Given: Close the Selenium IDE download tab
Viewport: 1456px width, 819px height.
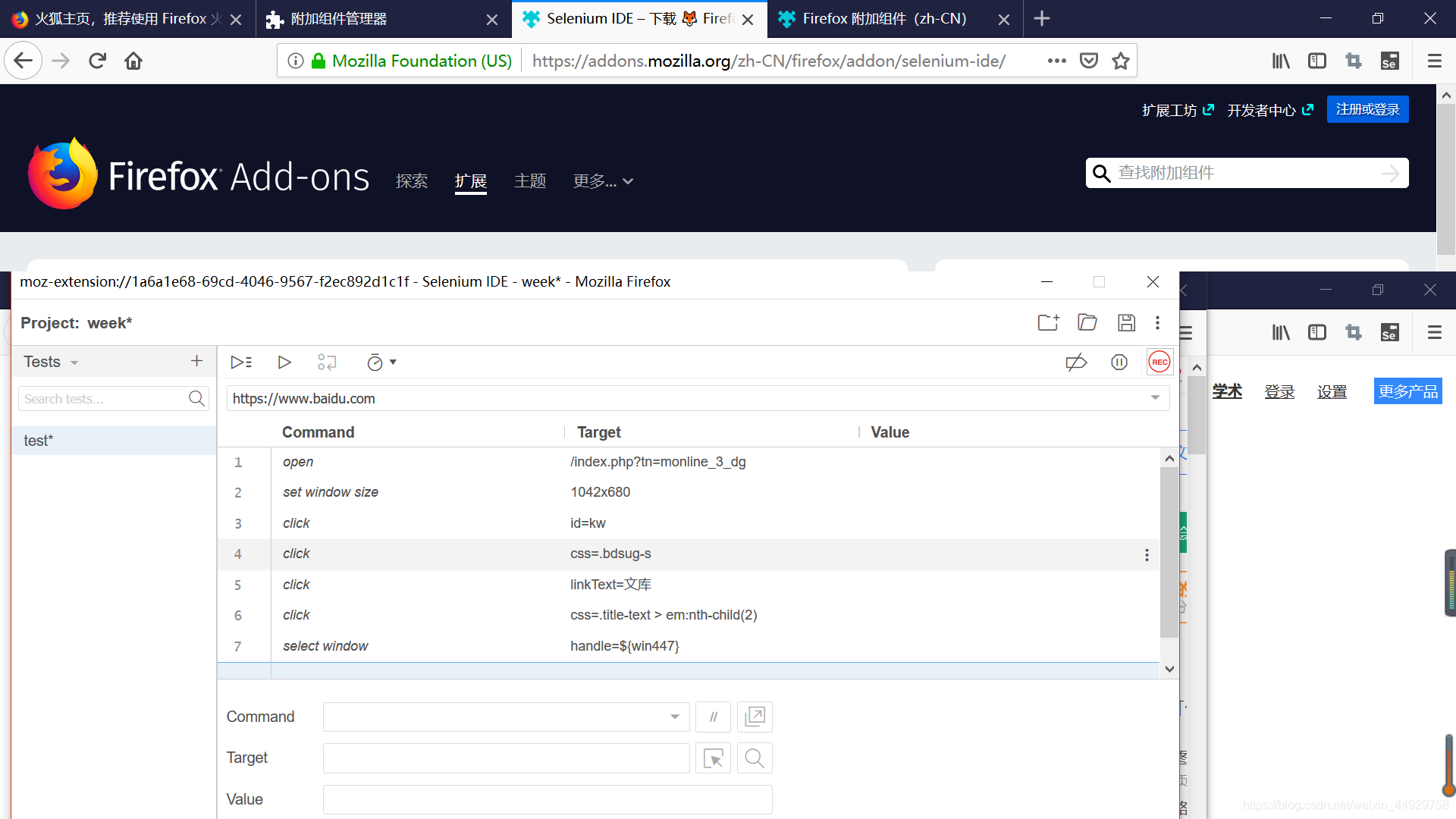Looking at the screenshot, I should [x=748, y=20].
